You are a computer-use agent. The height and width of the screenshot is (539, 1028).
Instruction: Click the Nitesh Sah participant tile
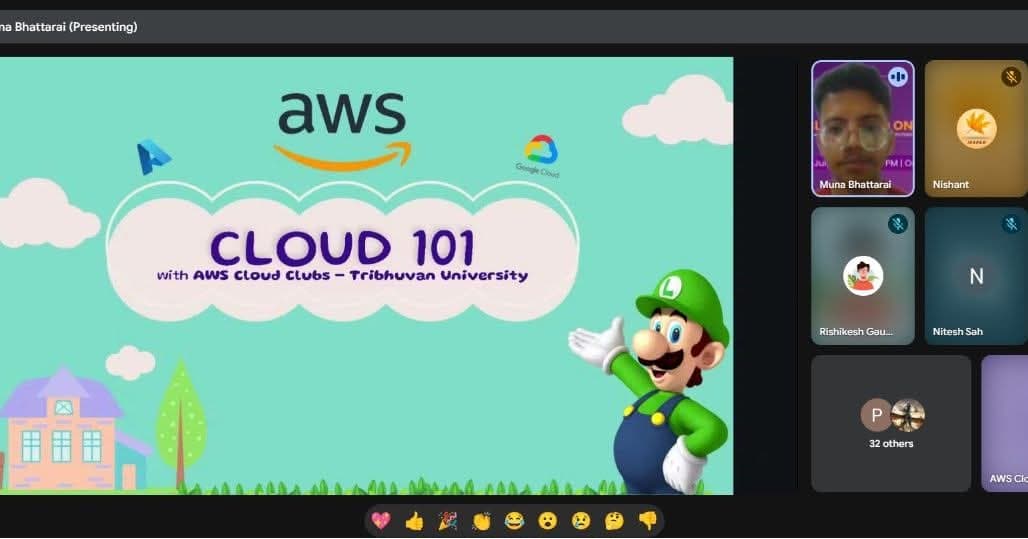(976, 276)
